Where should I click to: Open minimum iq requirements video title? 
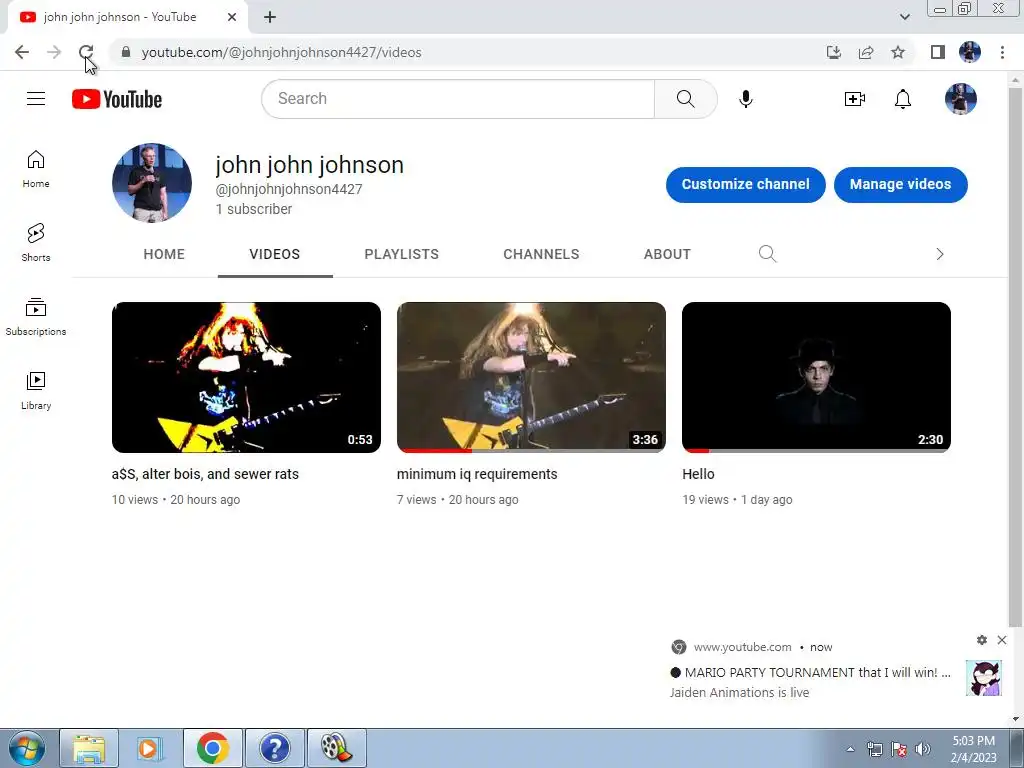click(x=477, y=474)
